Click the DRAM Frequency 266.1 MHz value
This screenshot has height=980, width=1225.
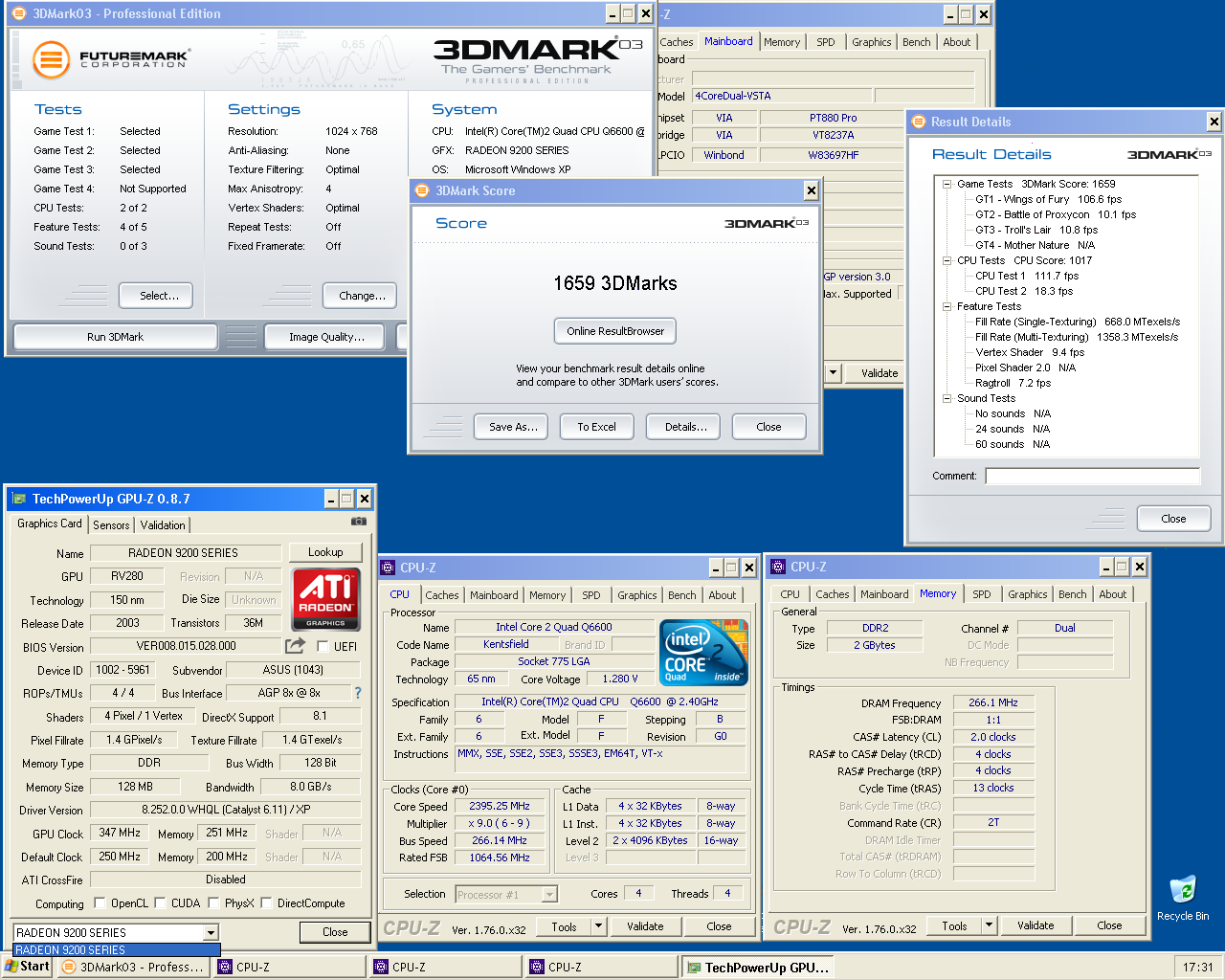click(992, 702)
